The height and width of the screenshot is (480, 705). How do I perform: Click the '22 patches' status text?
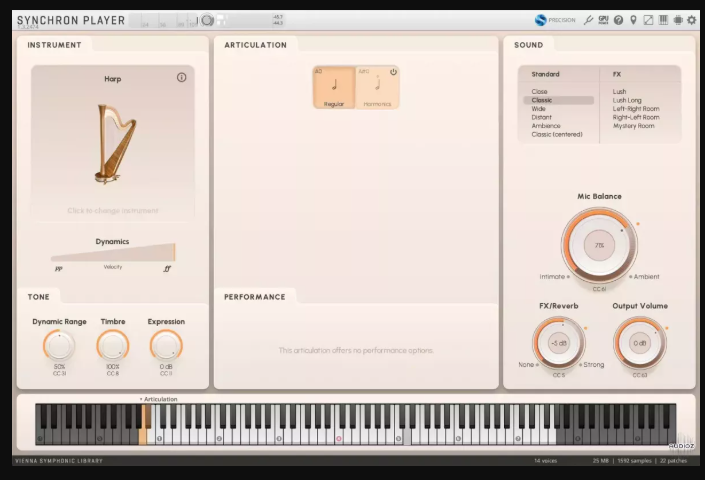pyautogui.click(x=673, y=461)
